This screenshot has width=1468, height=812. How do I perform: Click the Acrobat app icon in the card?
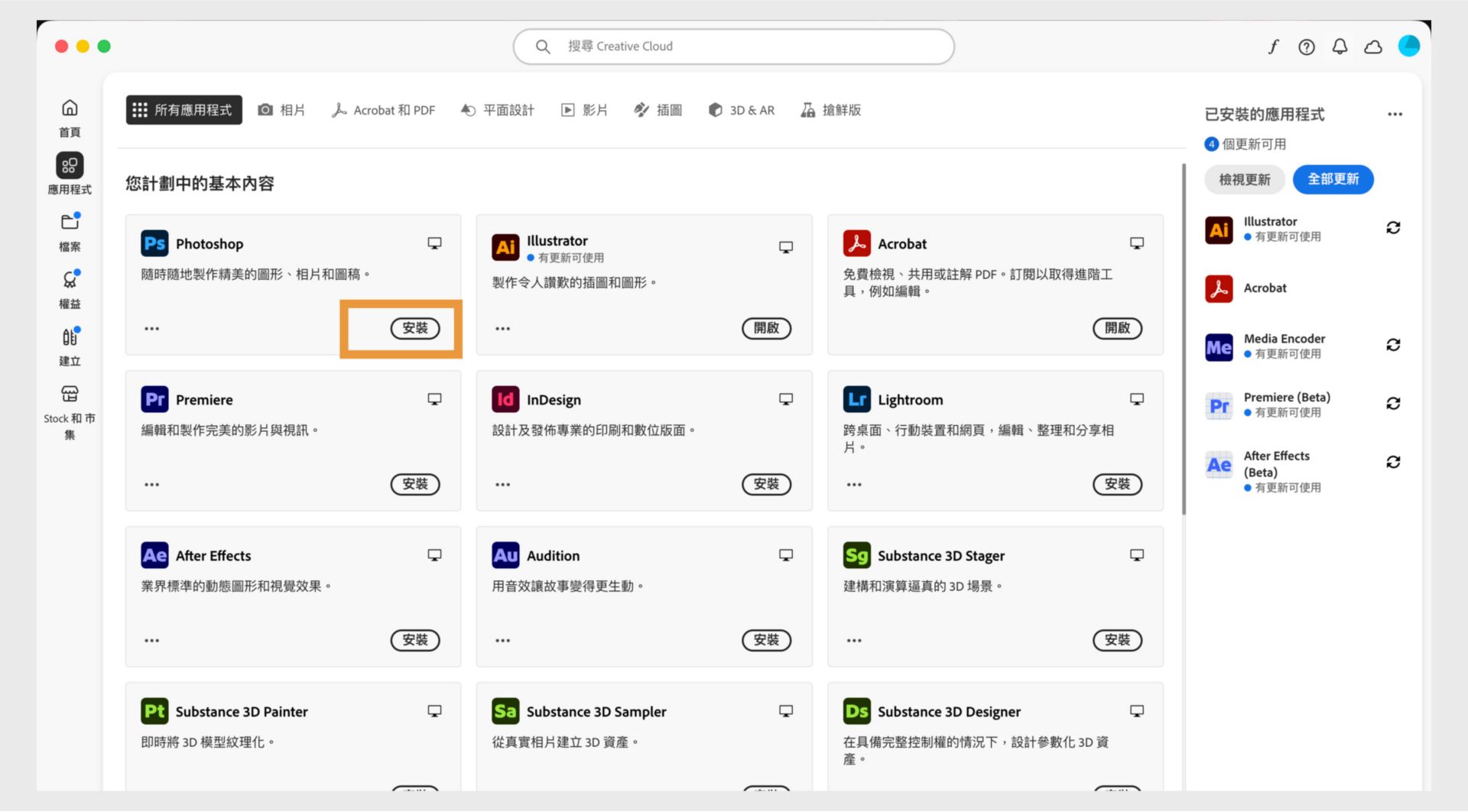pyautogui.click(x=856, y=243)
